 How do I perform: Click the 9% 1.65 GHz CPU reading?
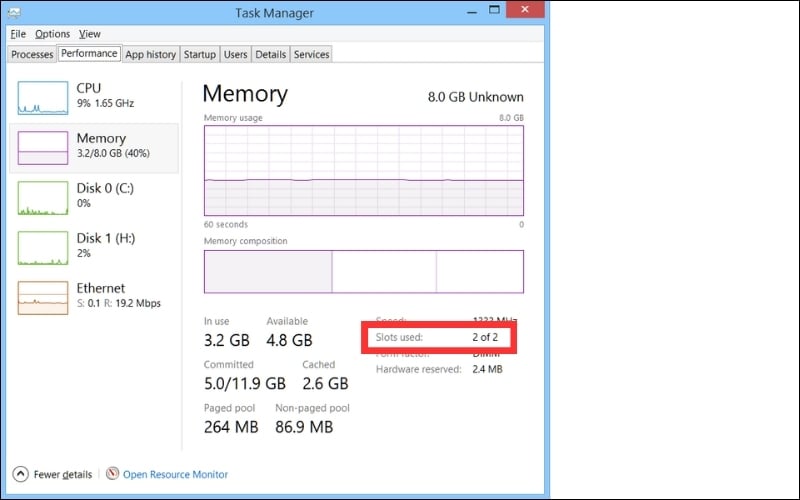coord(106,103)
